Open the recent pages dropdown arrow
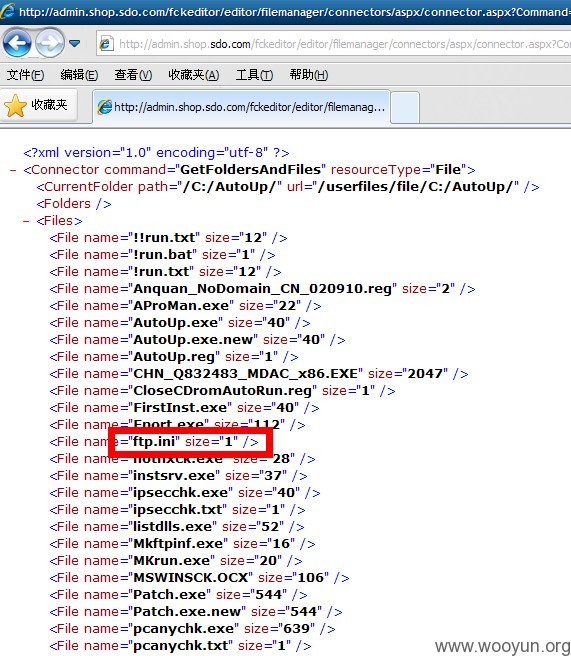Screen dimensions: 571x656 [74, 43]
